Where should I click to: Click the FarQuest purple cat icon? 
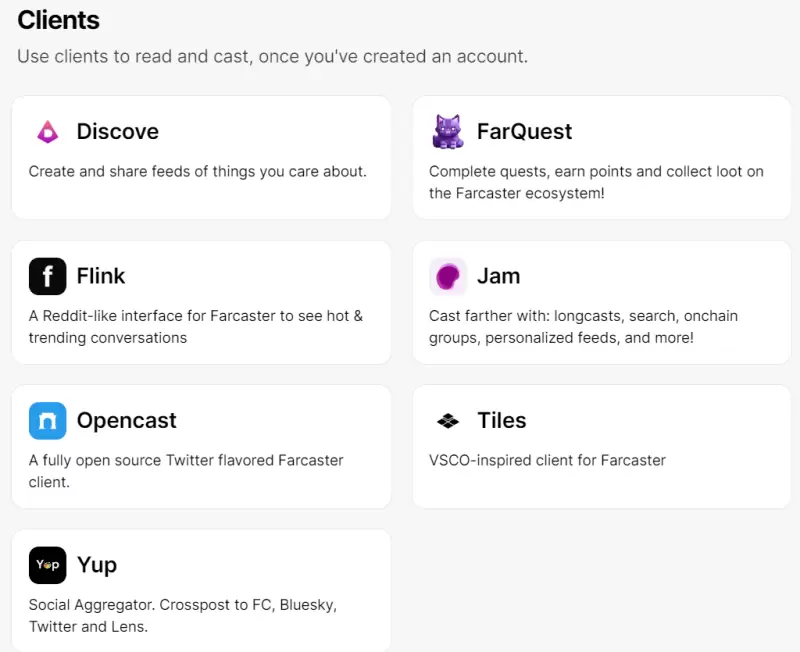(448, 132)
